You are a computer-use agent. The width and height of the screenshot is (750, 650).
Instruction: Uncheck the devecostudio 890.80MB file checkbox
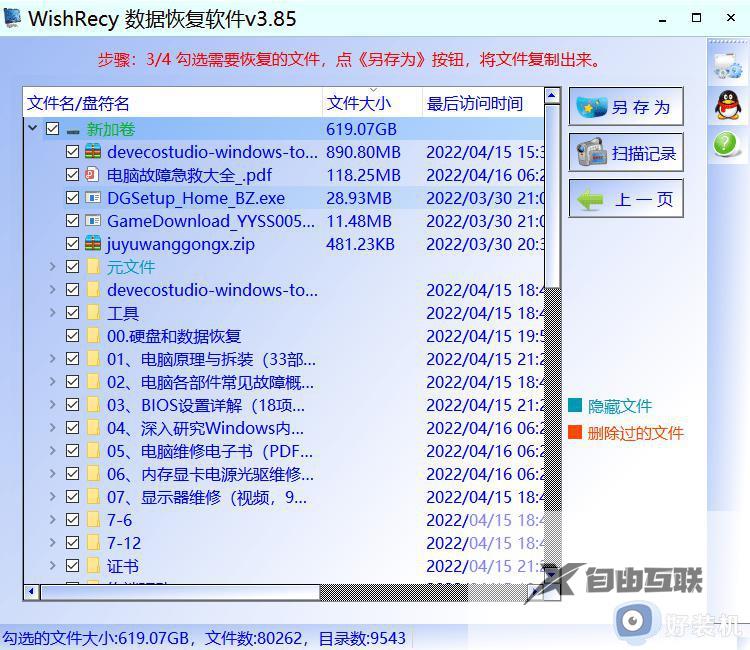[x=72, y=152]
